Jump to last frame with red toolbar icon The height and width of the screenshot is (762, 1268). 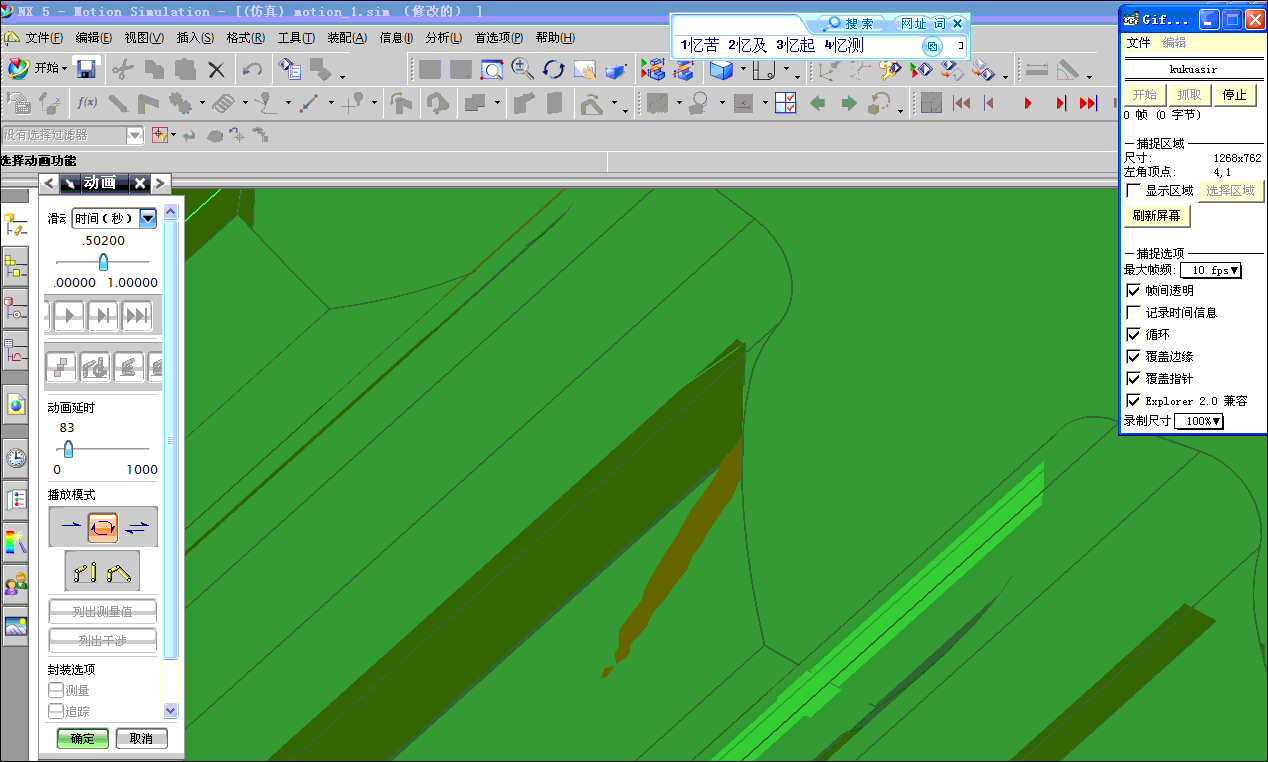[1089, 103]
